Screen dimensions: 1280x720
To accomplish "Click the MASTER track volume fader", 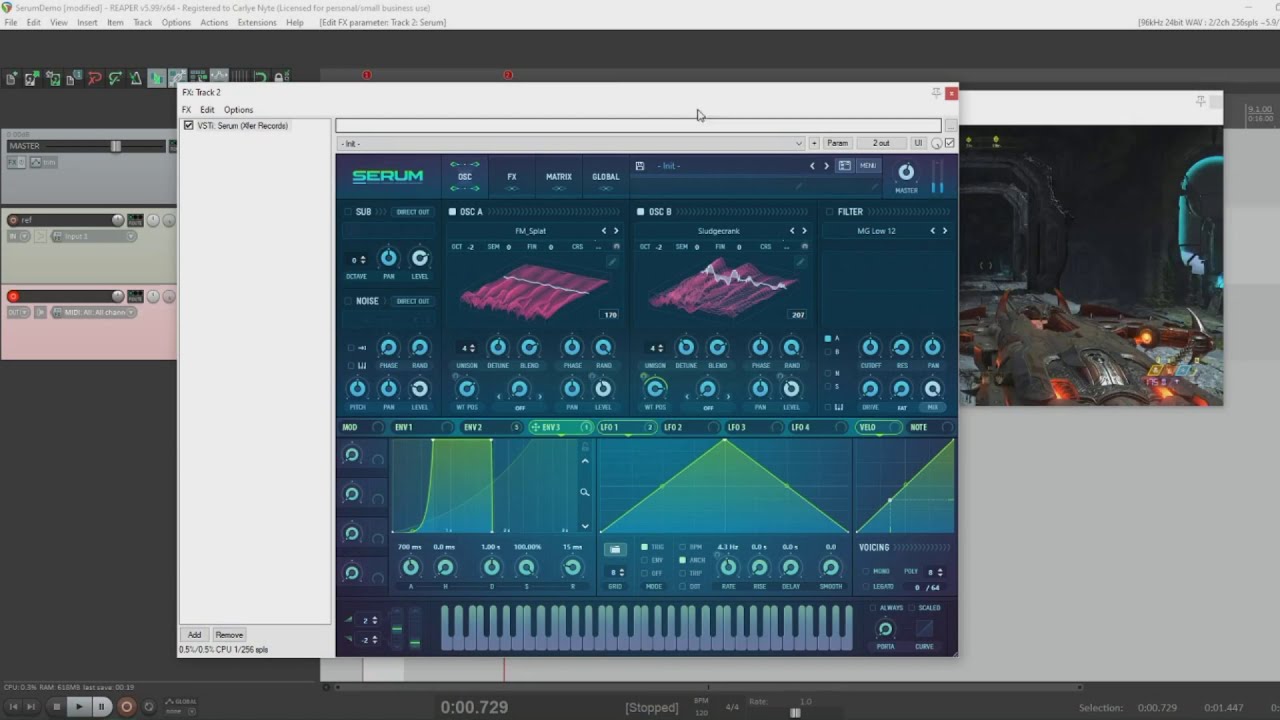I will click(x=116, y=146).
